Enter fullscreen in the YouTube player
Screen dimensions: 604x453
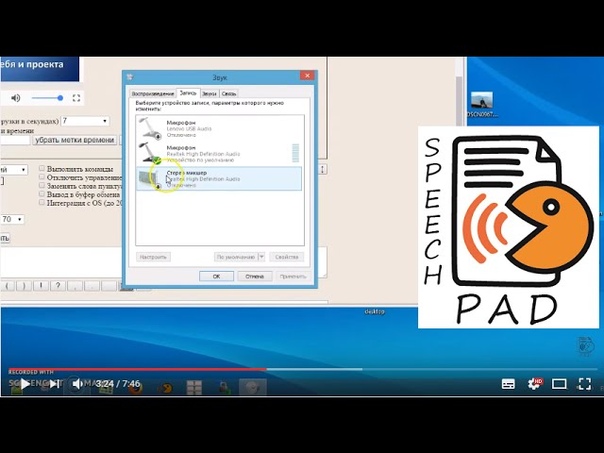click(586, 383)
